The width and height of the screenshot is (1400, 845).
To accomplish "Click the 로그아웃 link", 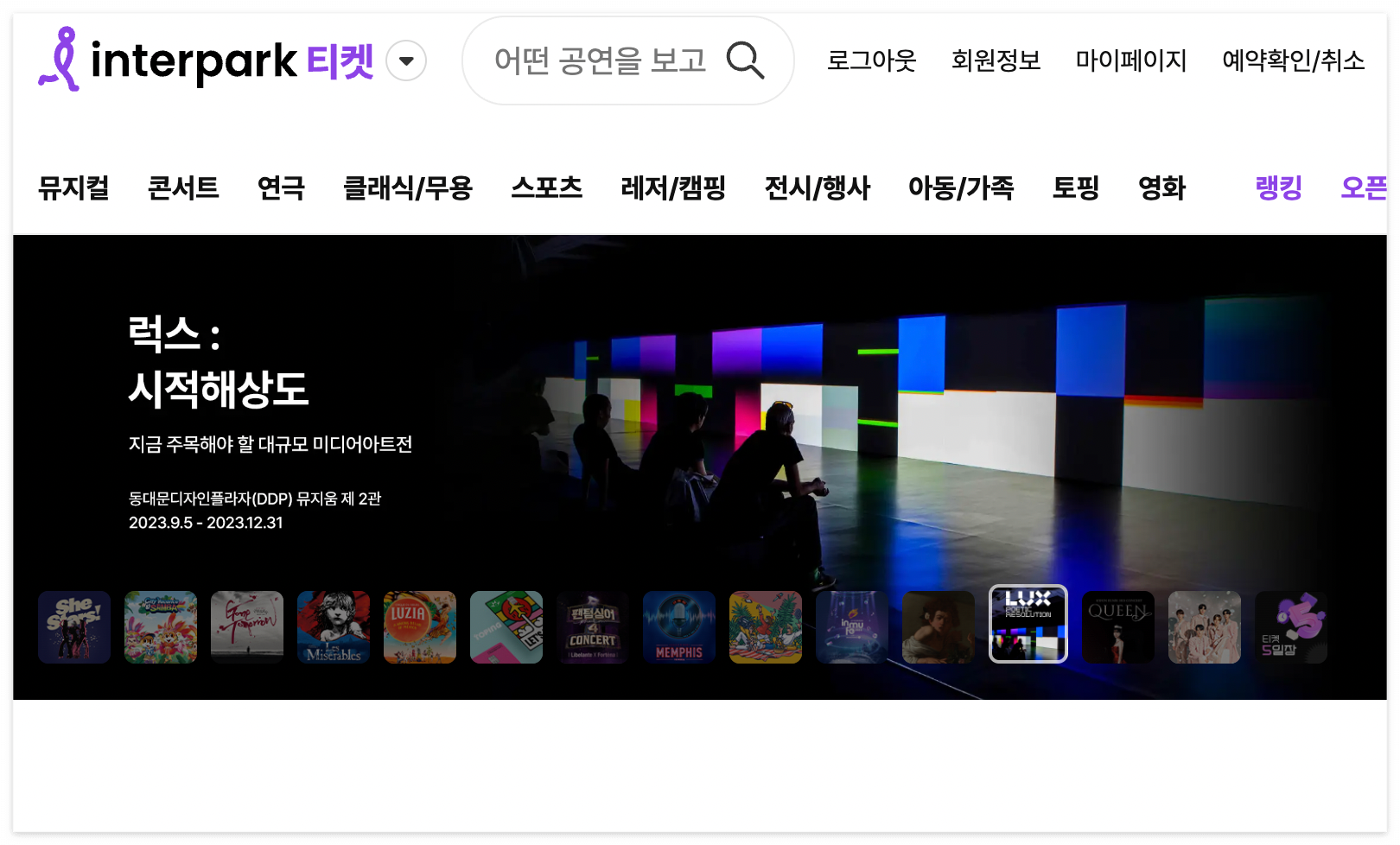I will pyautogui.click(x=872, y=61).
